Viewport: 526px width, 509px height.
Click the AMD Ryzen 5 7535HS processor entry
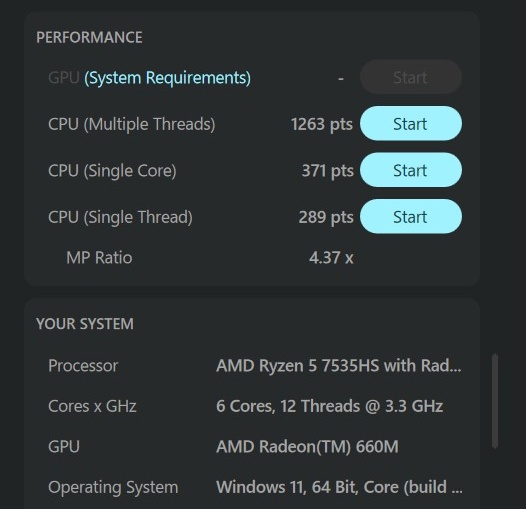pyautogui.click(x=339, y=365)
